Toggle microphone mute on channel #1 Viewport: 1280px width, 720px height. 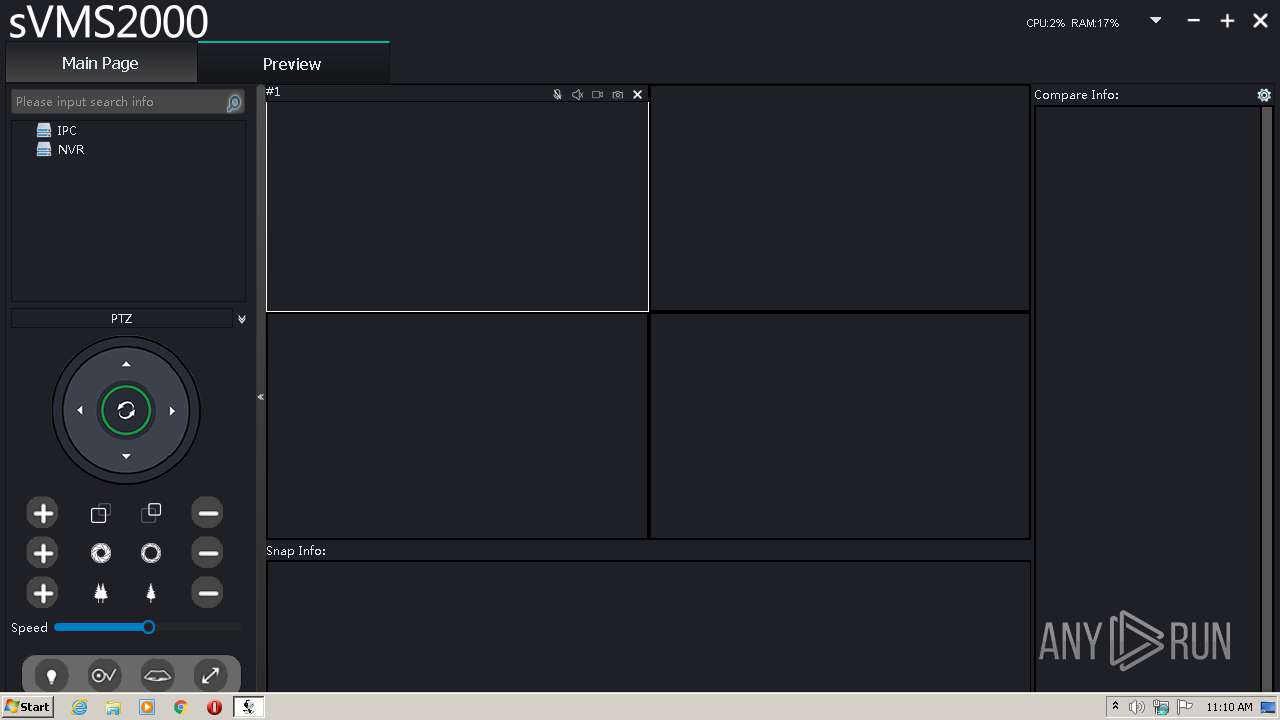pyautogui.click(x=557, y=95)
